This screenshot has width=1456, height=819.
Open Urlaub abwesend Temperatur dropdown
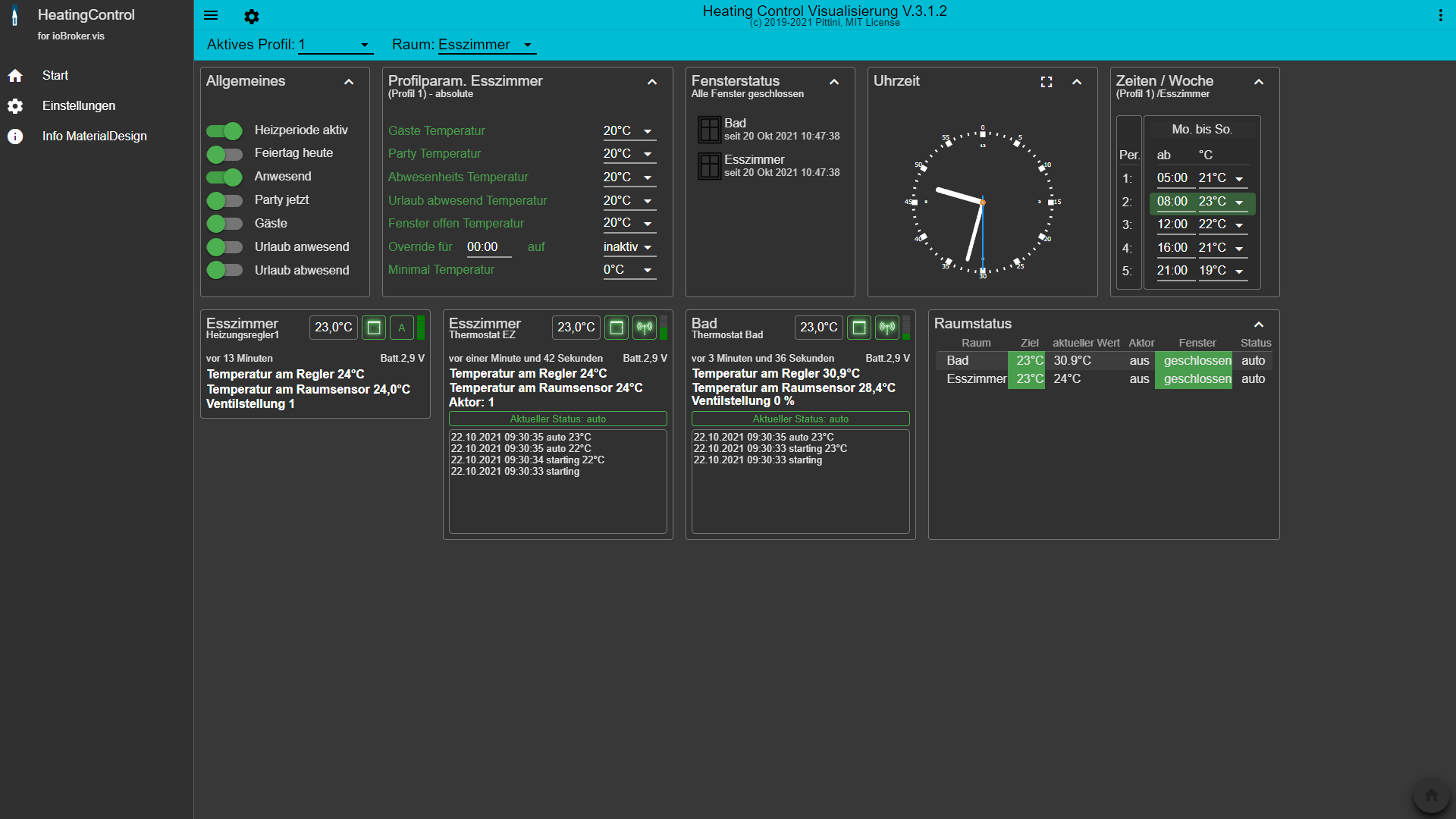629,201
